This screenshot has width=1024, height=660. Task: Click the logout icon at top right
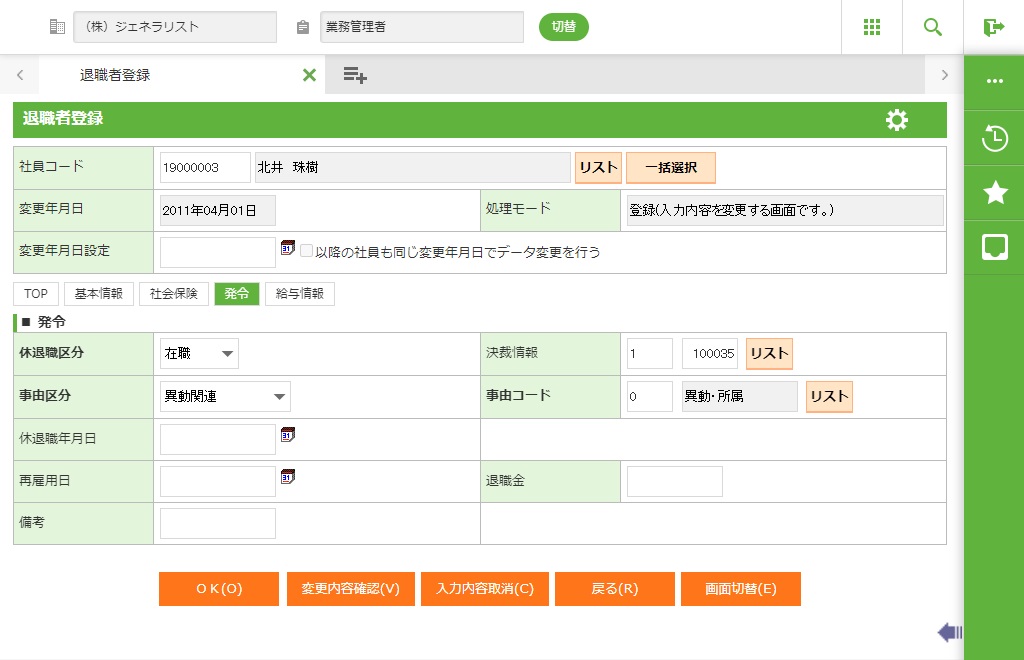[993, 27]
